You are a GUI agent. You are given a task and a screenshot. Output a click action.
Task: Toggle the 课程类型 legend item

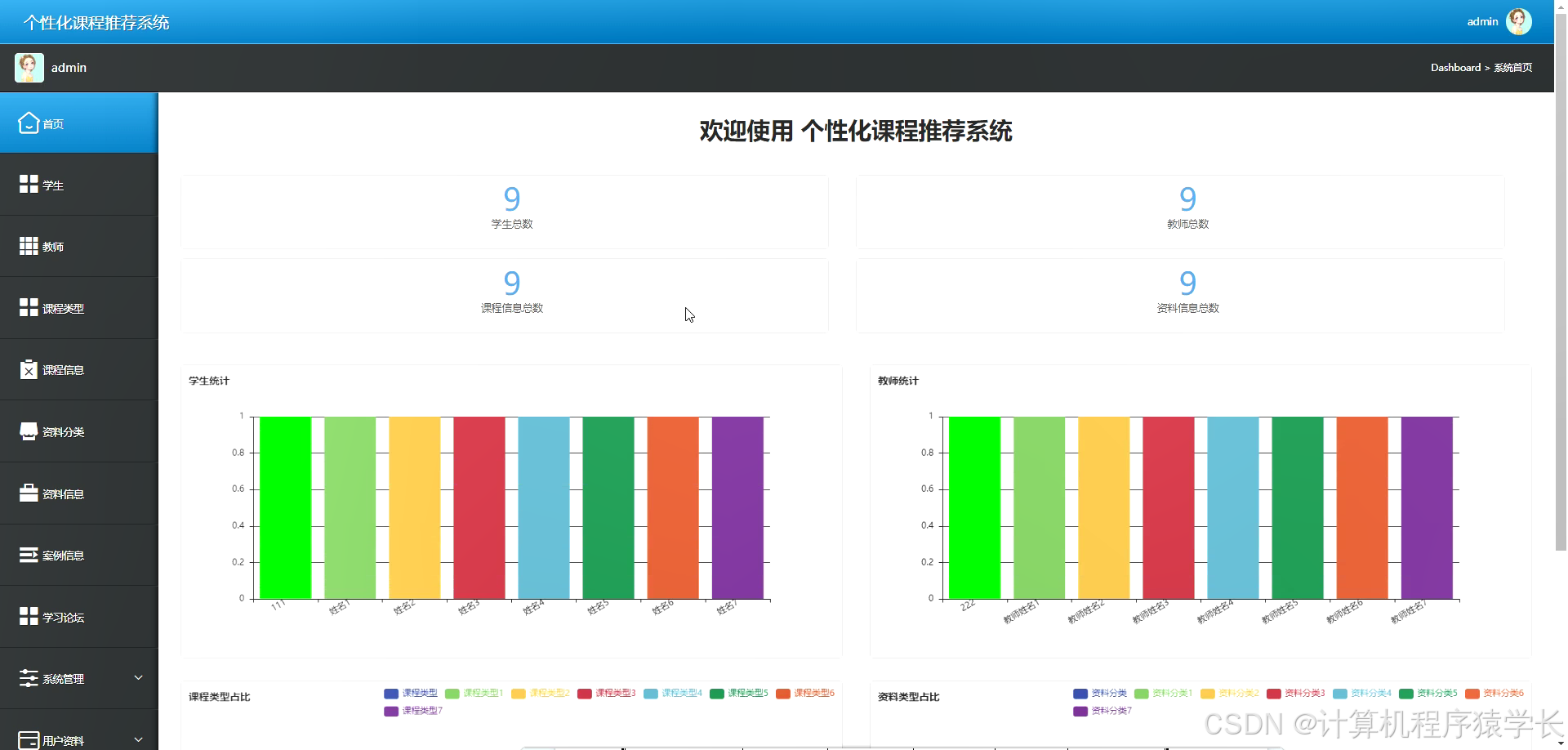tap(411, 693)
